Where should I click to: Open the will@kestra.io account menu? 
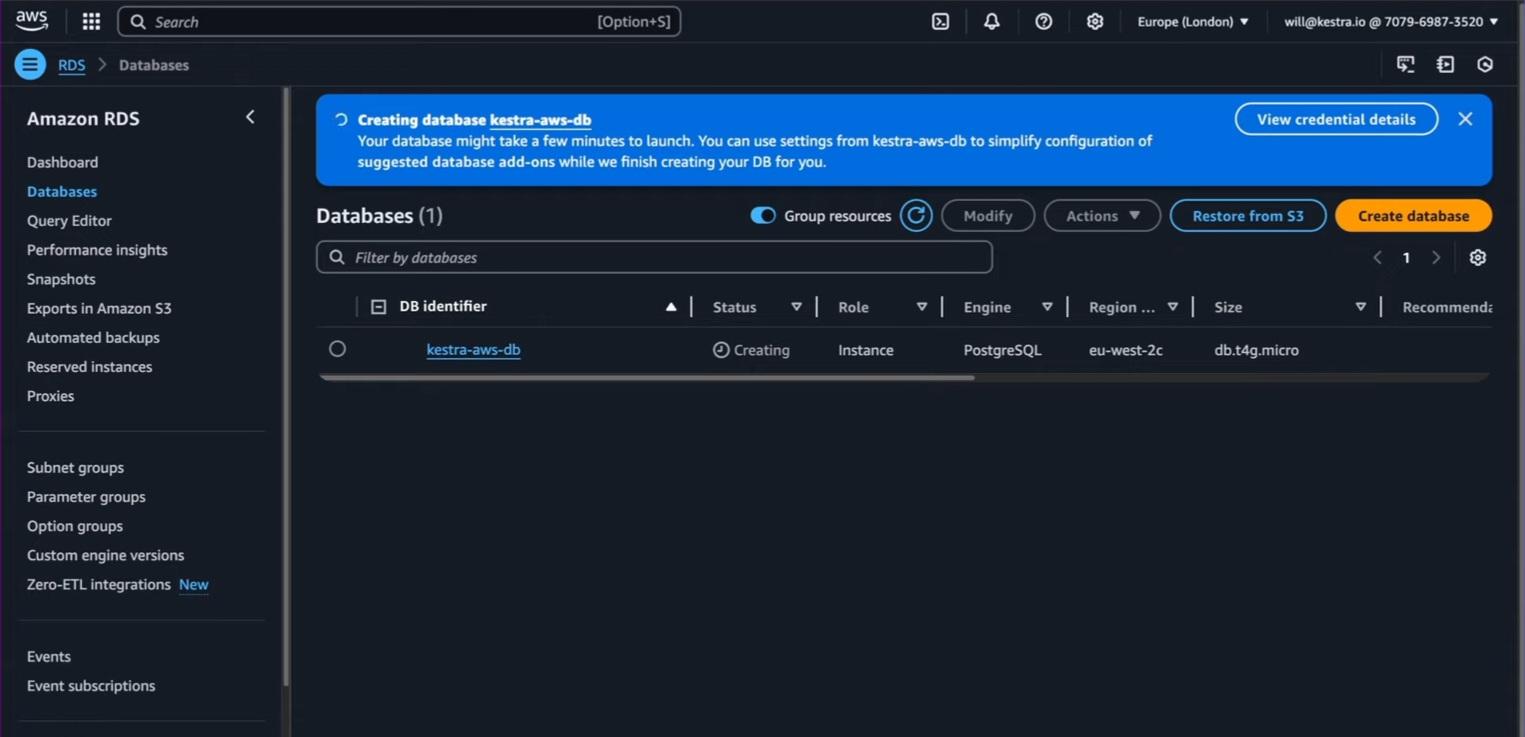pos(1391,21)
